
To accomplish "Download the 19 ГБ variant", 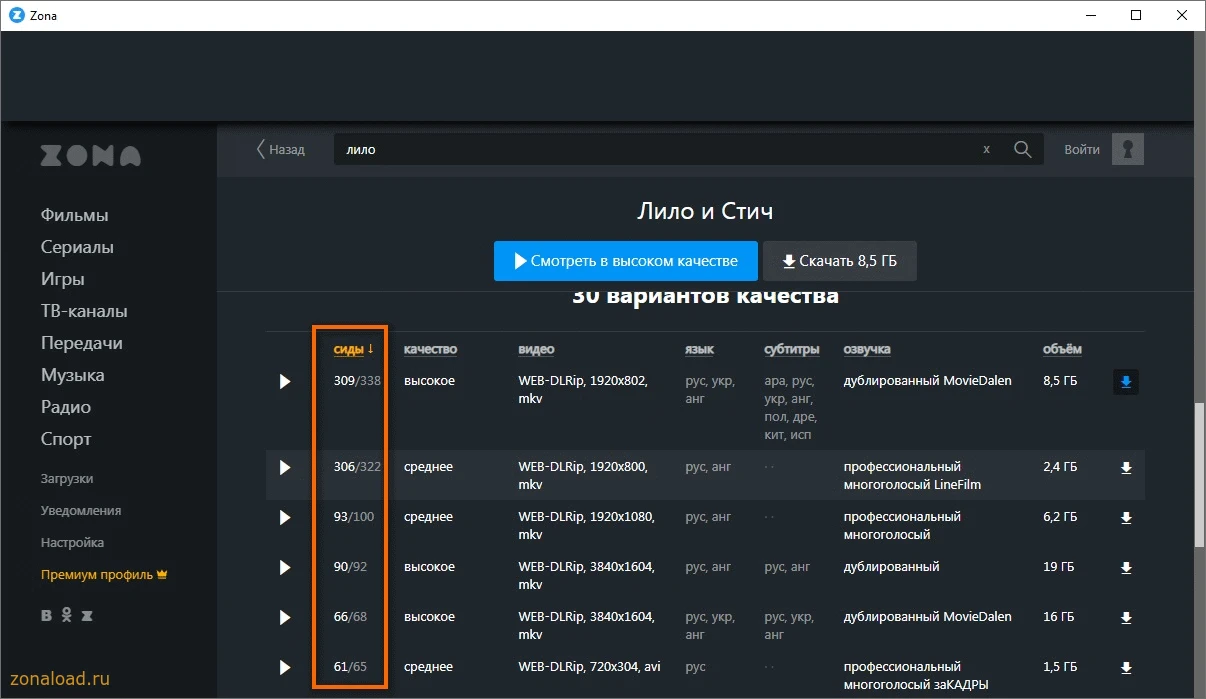I will (x=1126, y=567).
